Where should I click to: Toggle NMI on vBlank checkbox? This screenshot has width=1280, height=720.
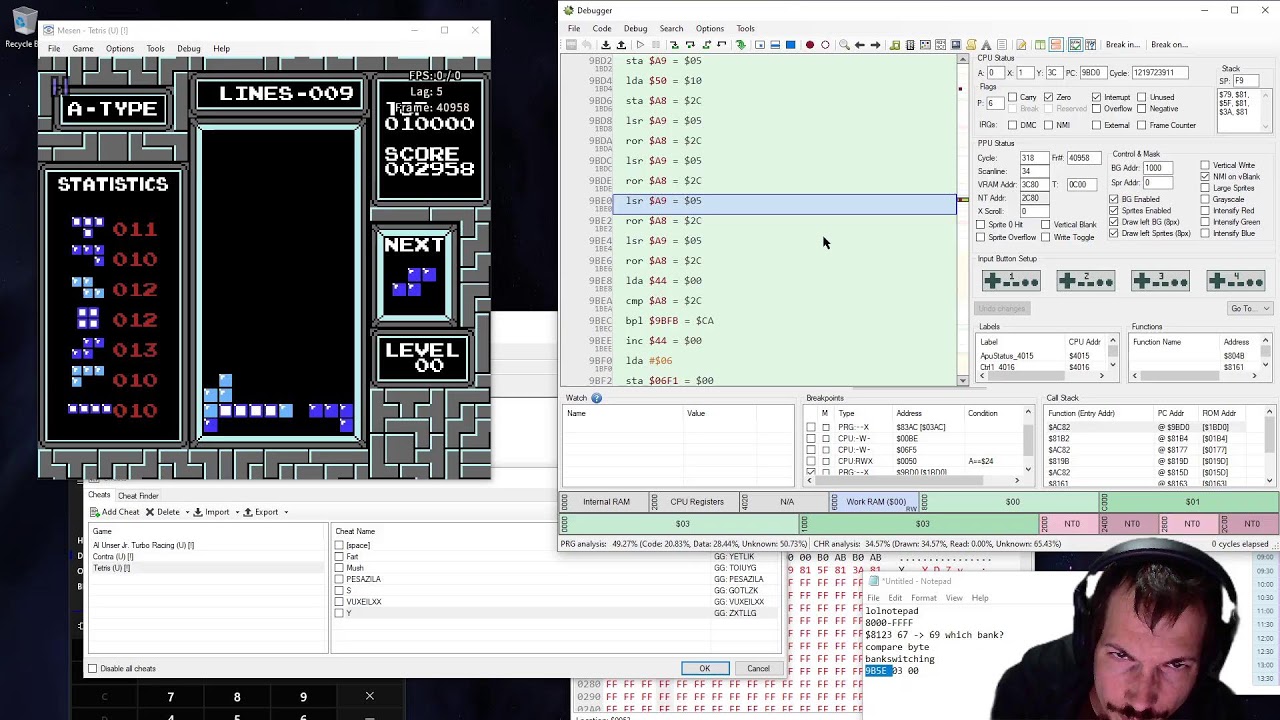click(x=1205, y=176)
